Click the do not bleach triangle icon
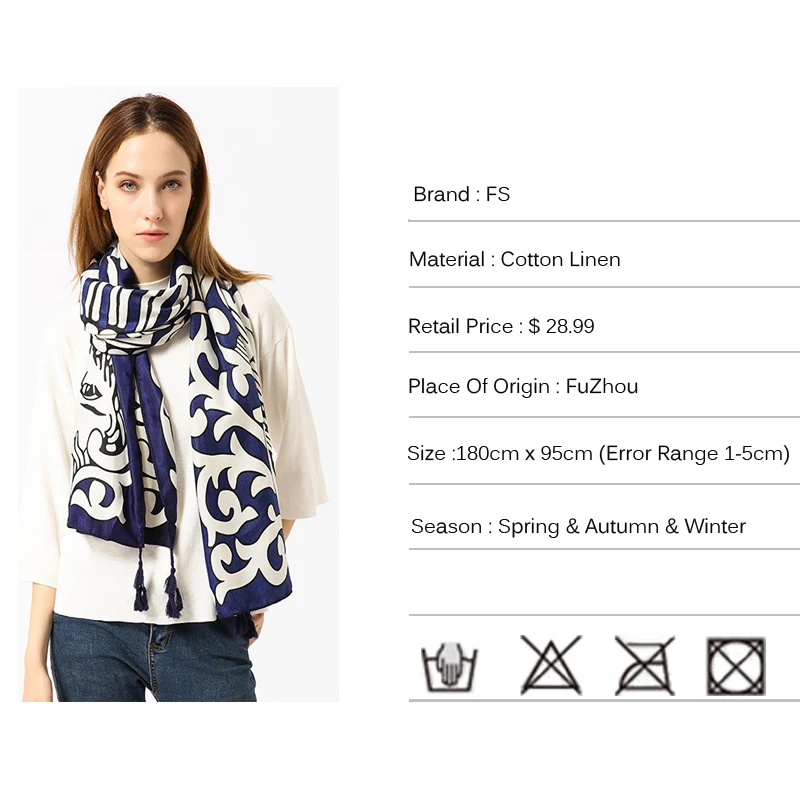800x800 pixels. (551, 665)
